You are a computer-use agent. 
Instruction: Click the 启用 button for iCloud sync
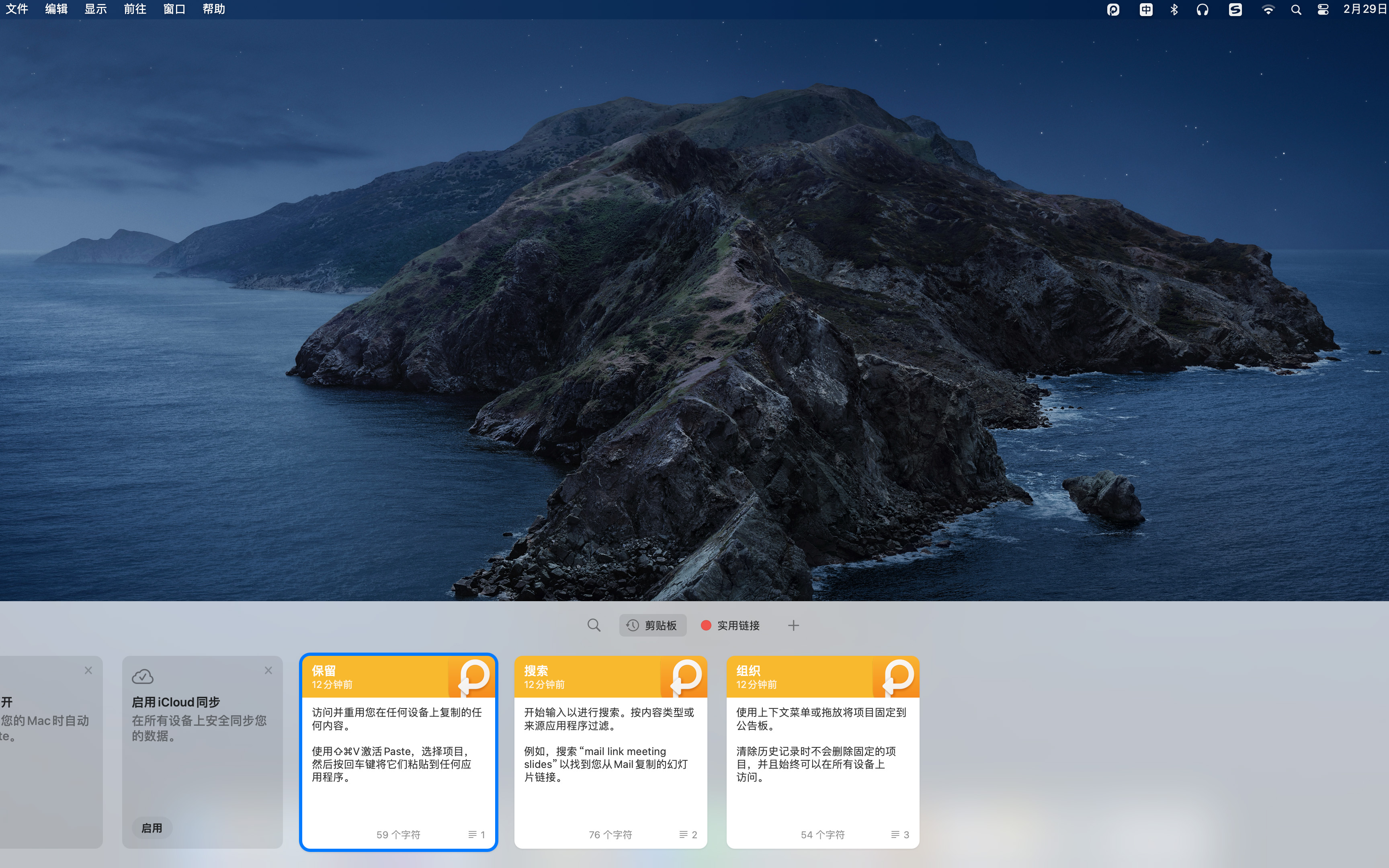pos(152,828)
